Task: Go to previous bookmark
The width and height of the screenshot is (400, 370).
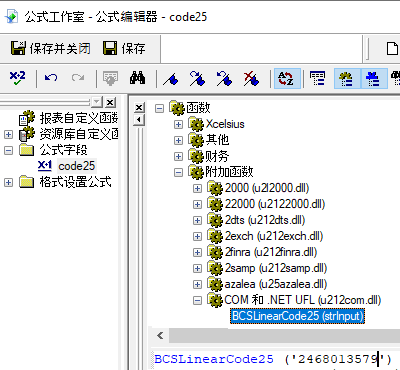Action: click(x=224, y=79)
